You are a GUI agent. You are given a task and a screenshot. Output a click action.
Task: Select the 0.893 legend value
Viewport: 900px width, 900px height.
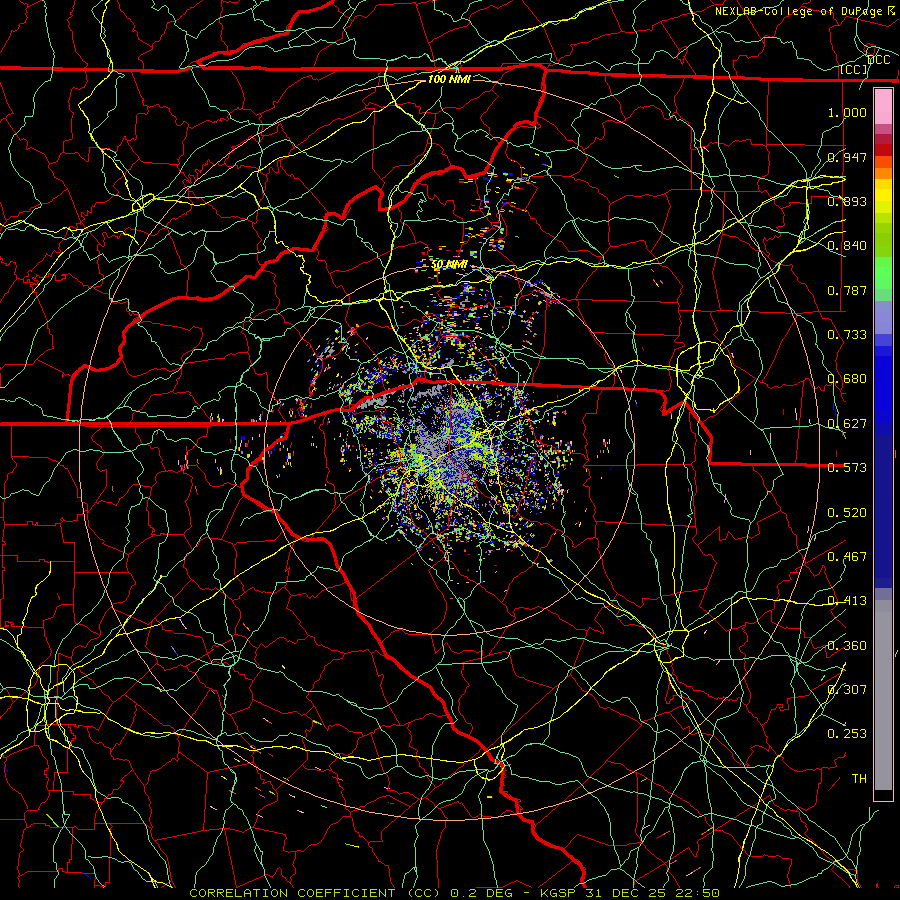(x=847, y=201)
